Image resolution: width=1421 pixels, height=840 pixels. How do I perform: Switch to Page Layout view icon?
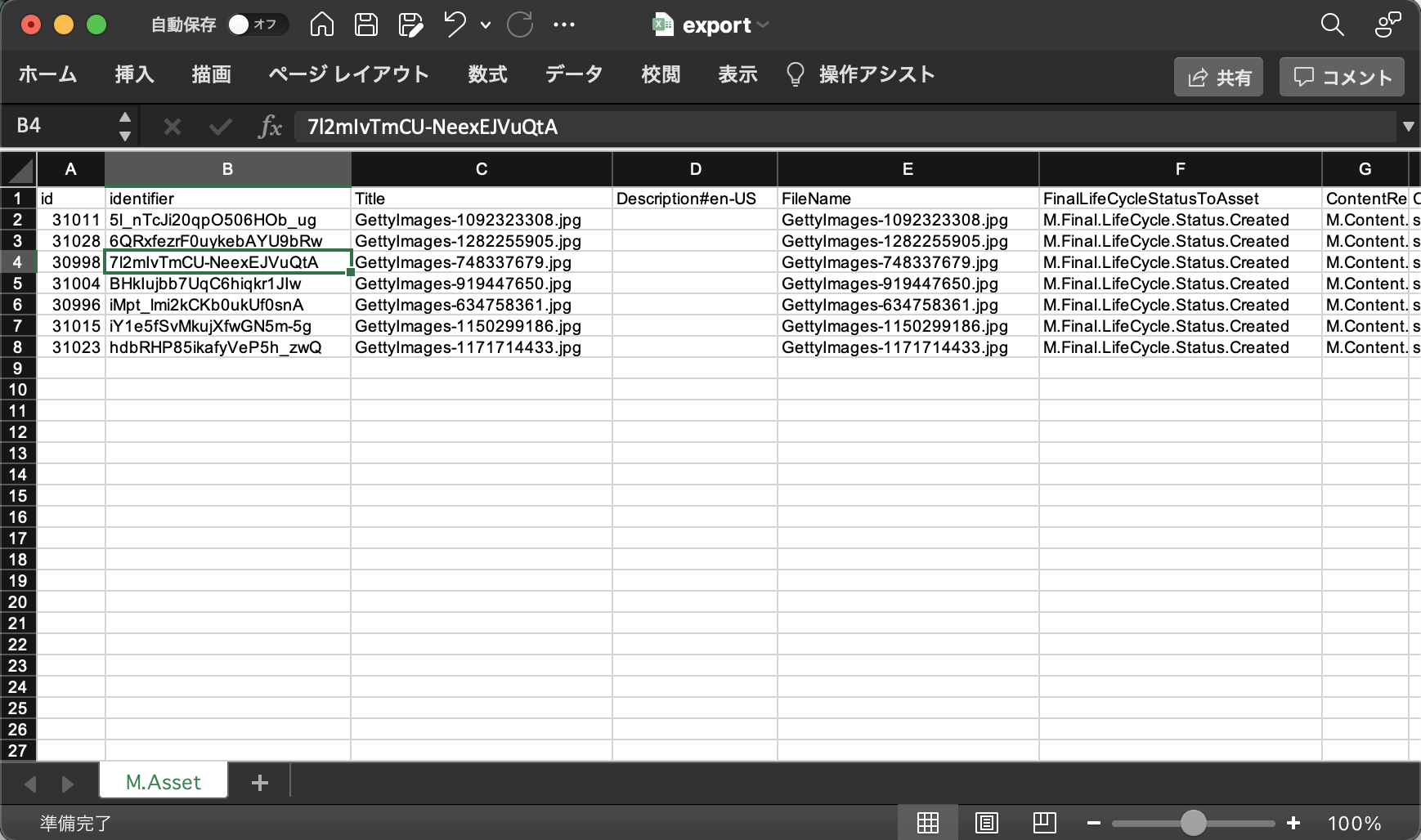(987, 823)
